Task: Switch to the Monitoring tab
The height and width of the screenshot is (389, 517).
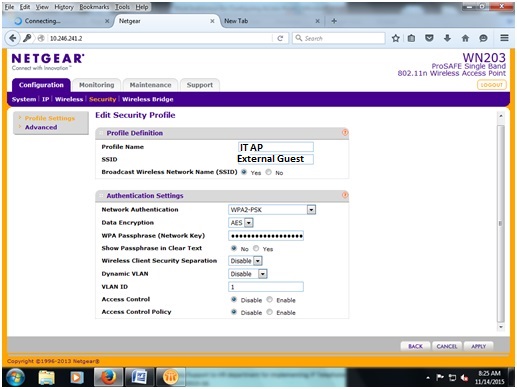Action: point(97,85)
